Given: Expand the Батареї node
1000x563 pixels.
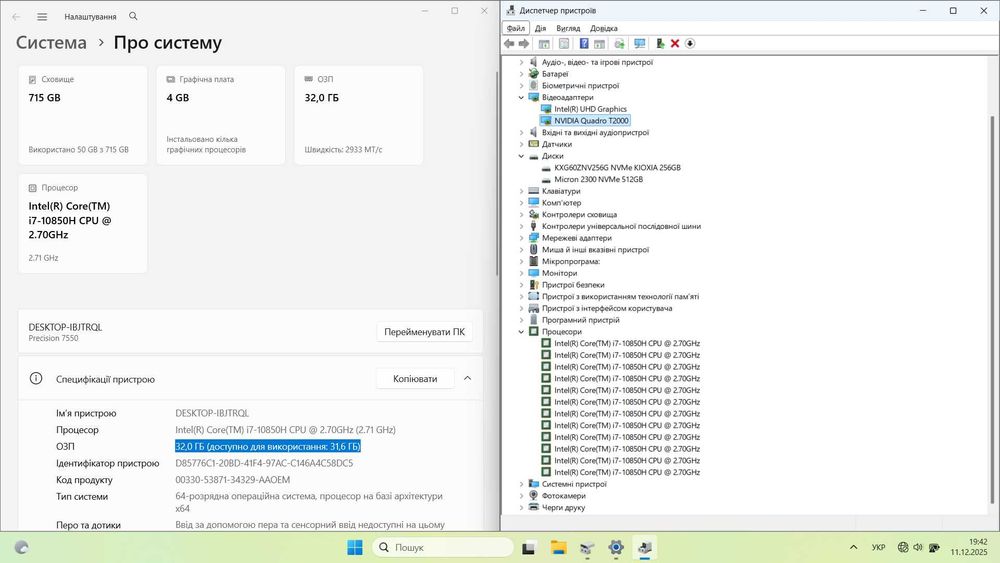Looking at the screenshot, I should pyautogui.click(x=521, y=74).
